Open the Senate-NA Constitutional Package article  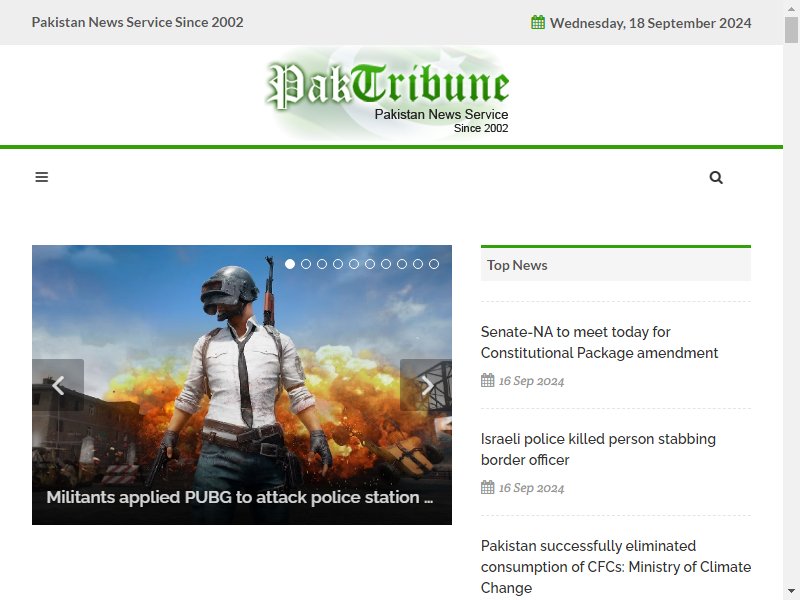tap(599, 342)
